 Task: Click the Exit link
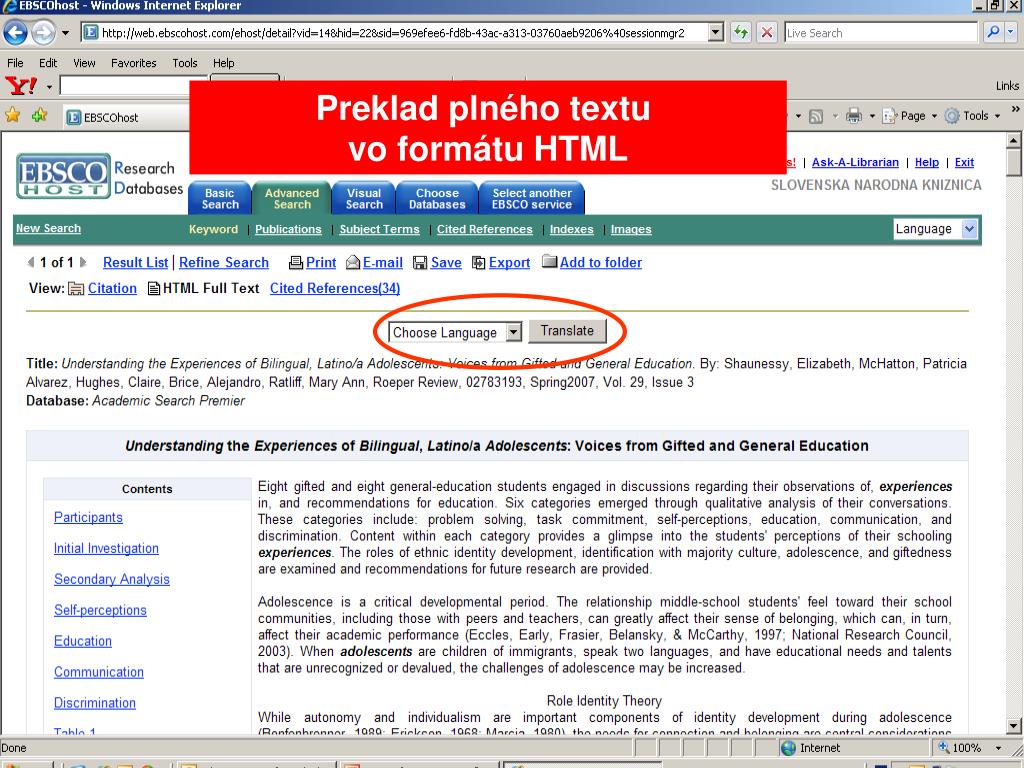click(x=964, y=163)
